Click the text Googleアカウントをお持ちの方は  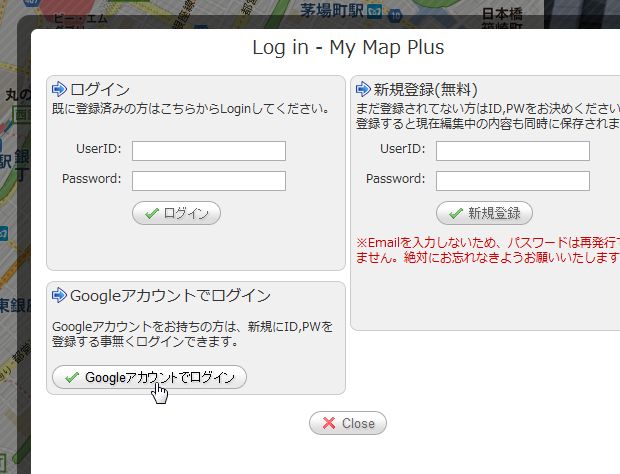(x=144, y=327)
